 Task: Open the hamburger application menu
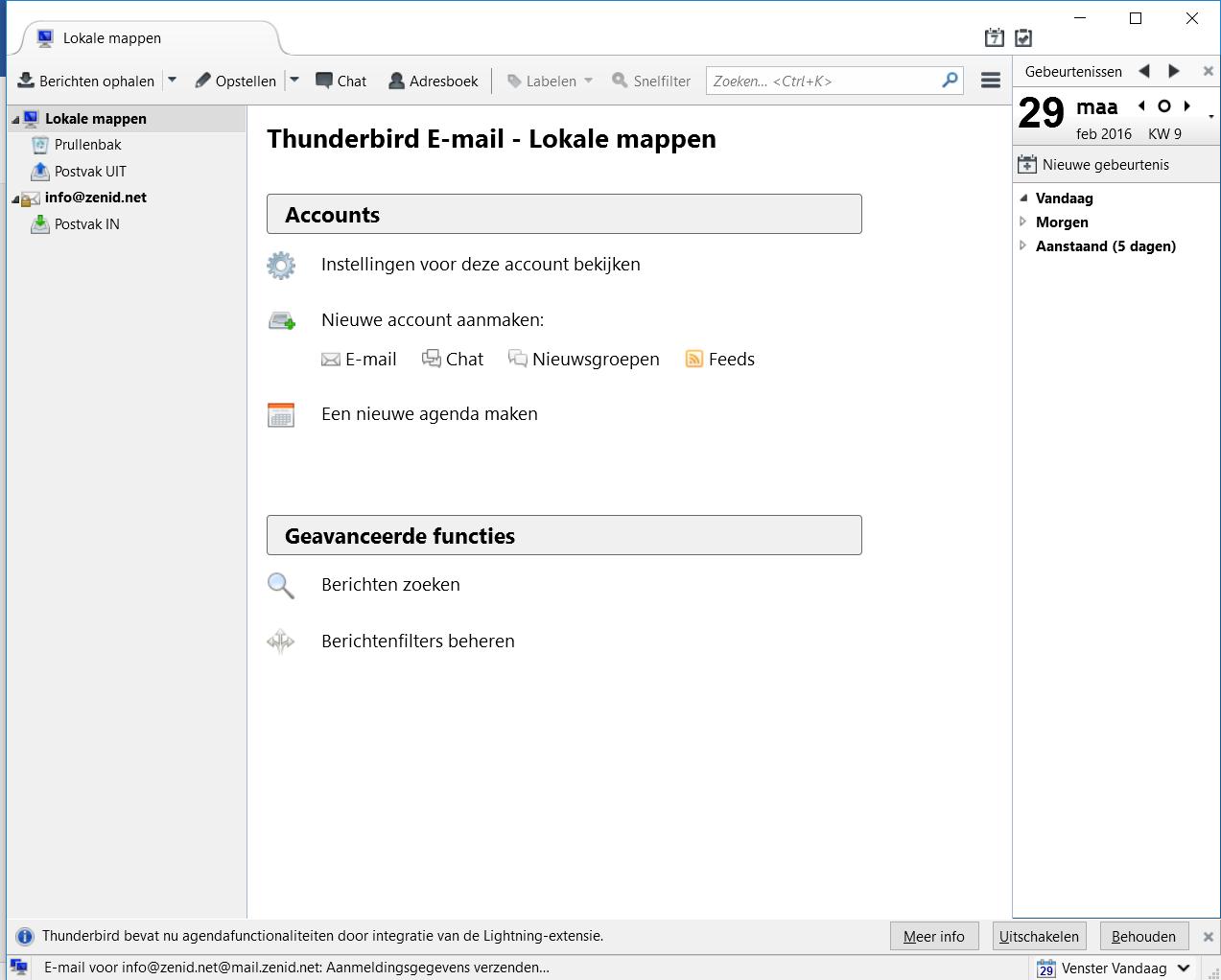(x=991, y=81)
